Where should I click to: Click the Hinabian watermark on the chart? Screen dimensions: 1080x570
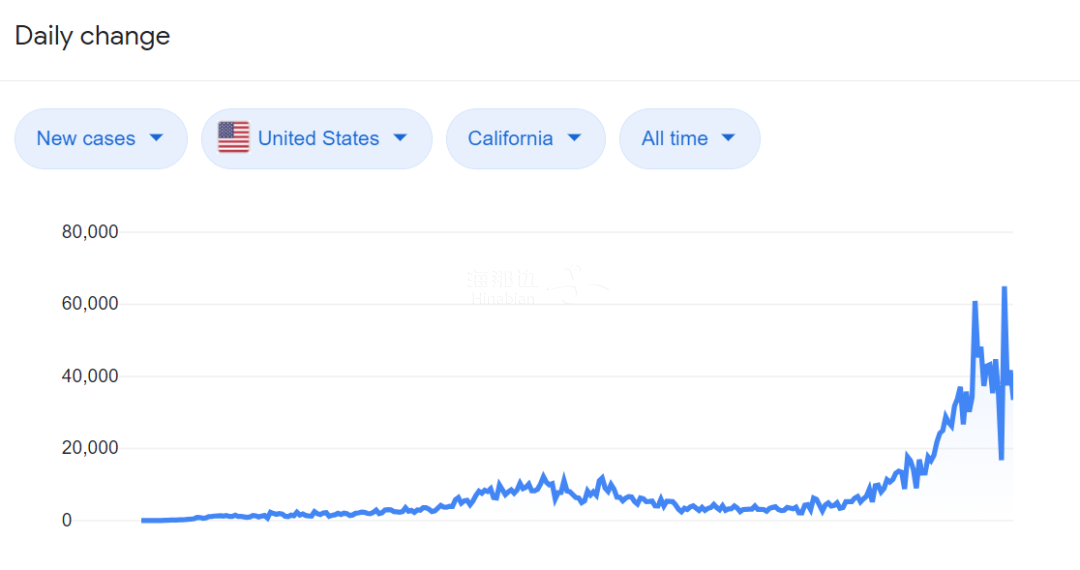[x=537, y=286]
